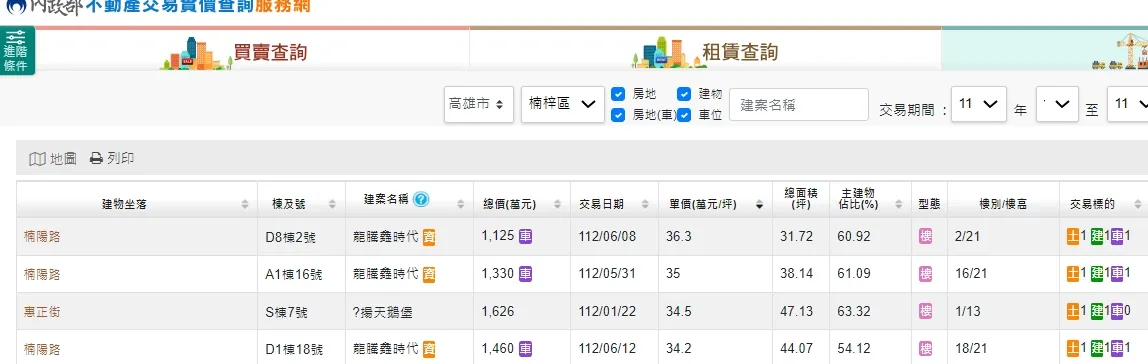Screen dimensions: 1148x364
Task: Click the 土 land badge in the D8棟2號 row
Action: (1073, 237)
